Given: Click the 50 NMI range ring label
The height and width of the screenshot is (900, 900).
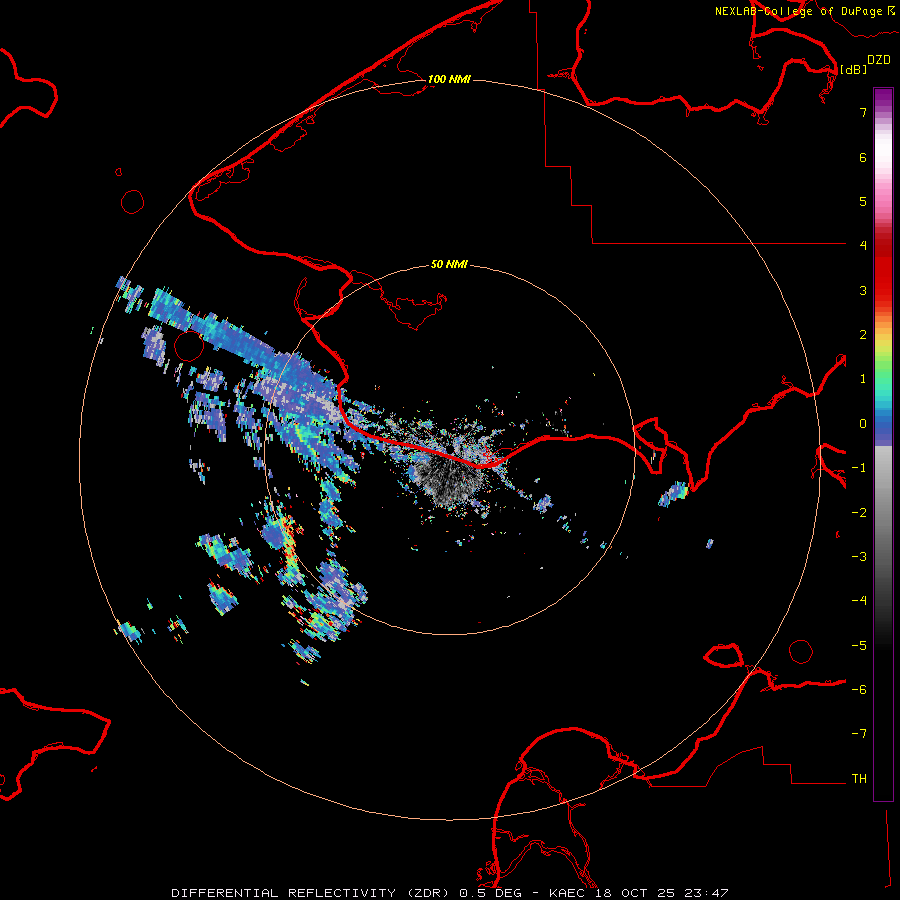Looking at the screenshot, I should click(449, 265).
